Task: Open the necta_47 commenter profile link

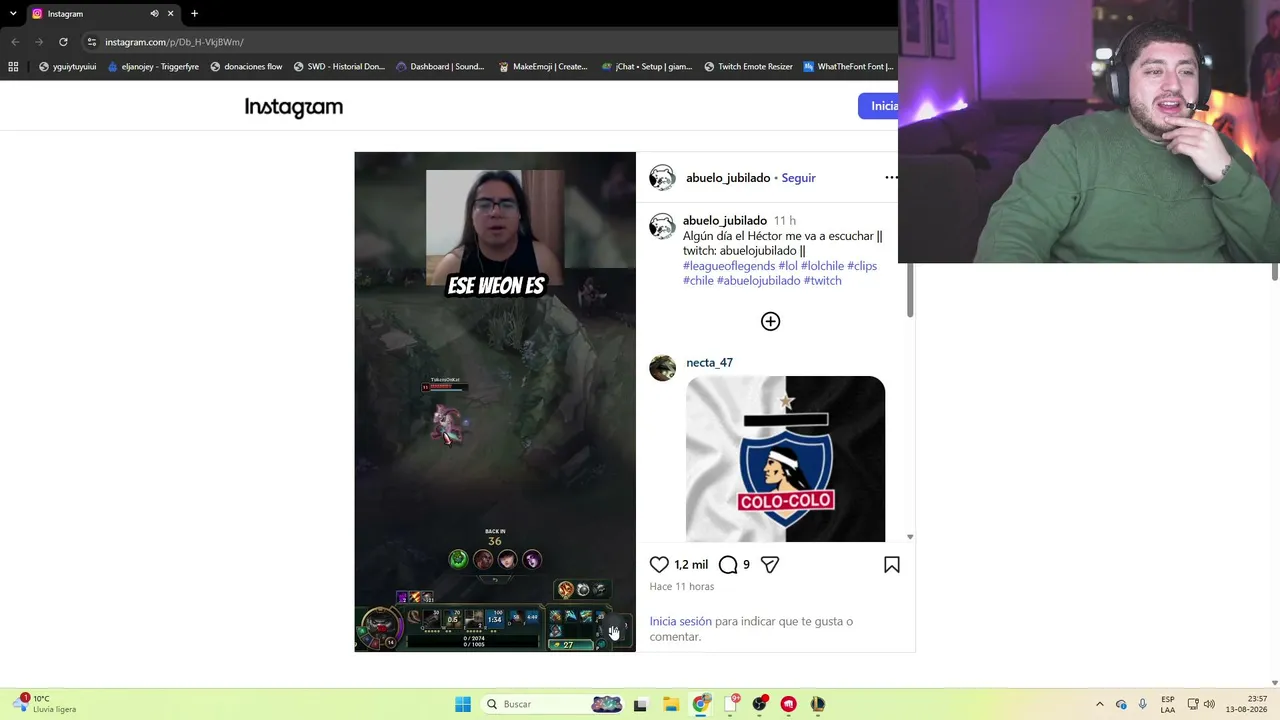Action: [x=709, y=363]
